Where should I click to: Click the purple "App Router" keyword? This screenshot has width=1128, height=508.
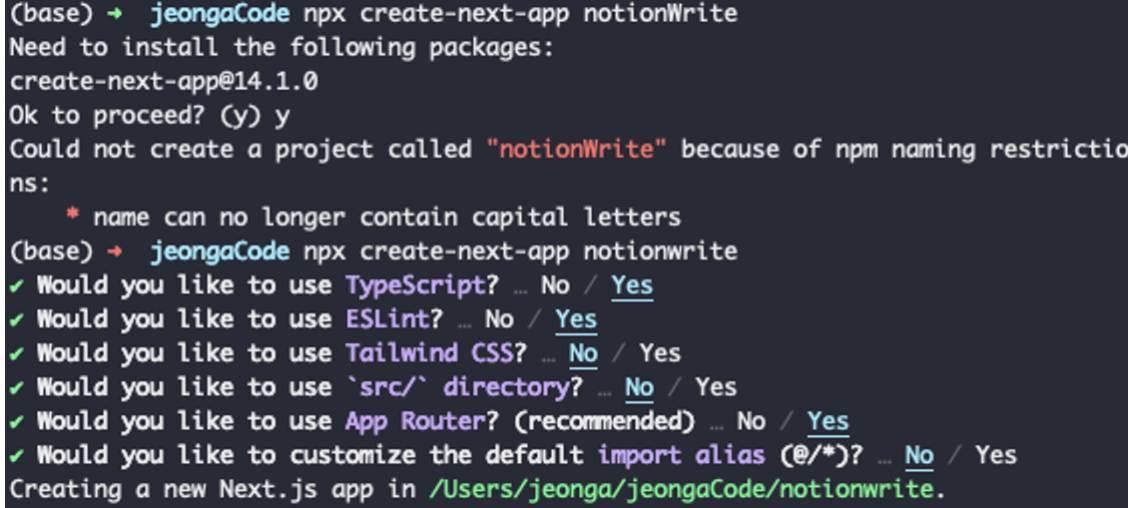click(416, 421)
